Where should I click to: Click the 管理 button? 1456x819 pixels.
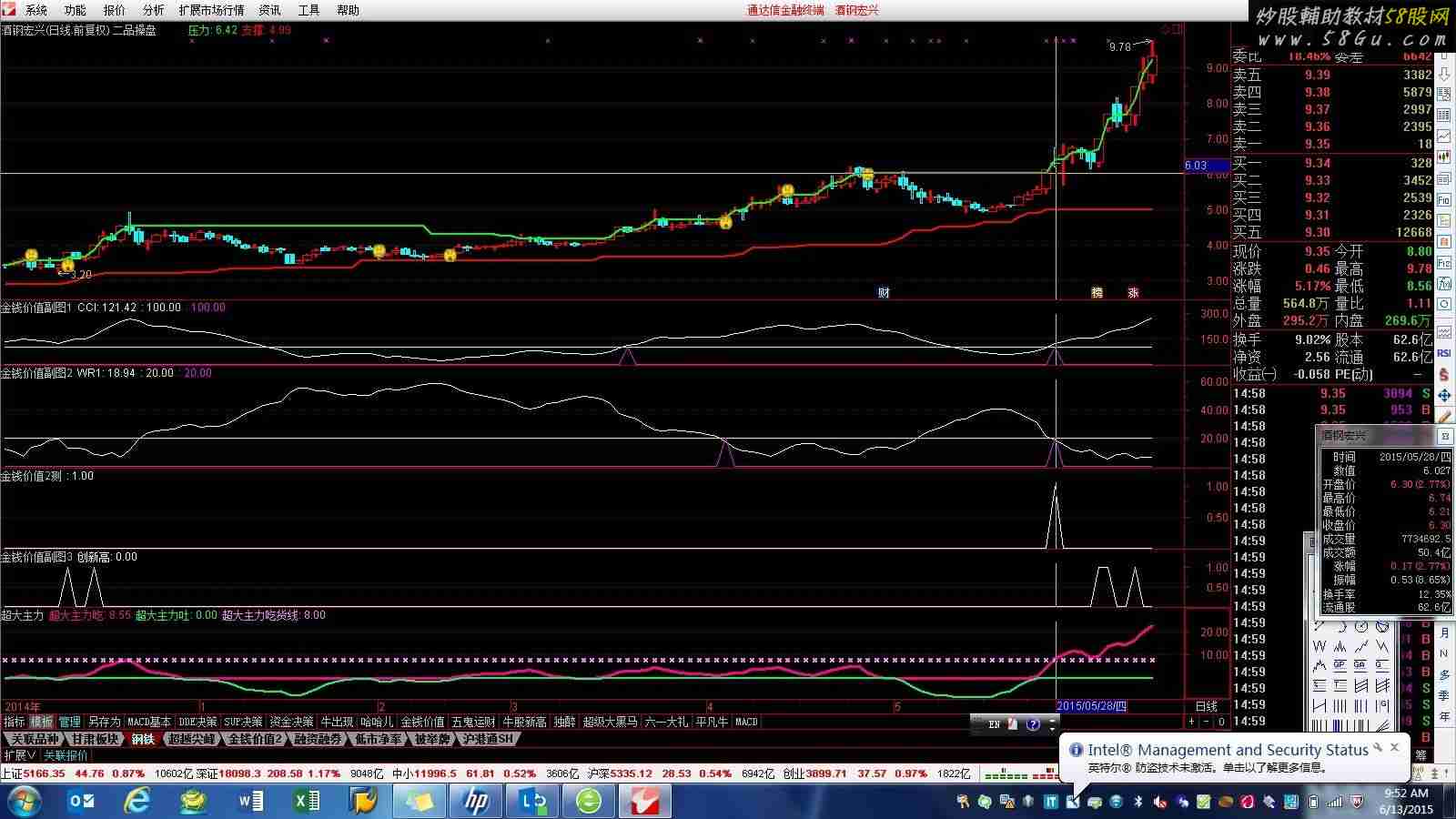(70, 722)
